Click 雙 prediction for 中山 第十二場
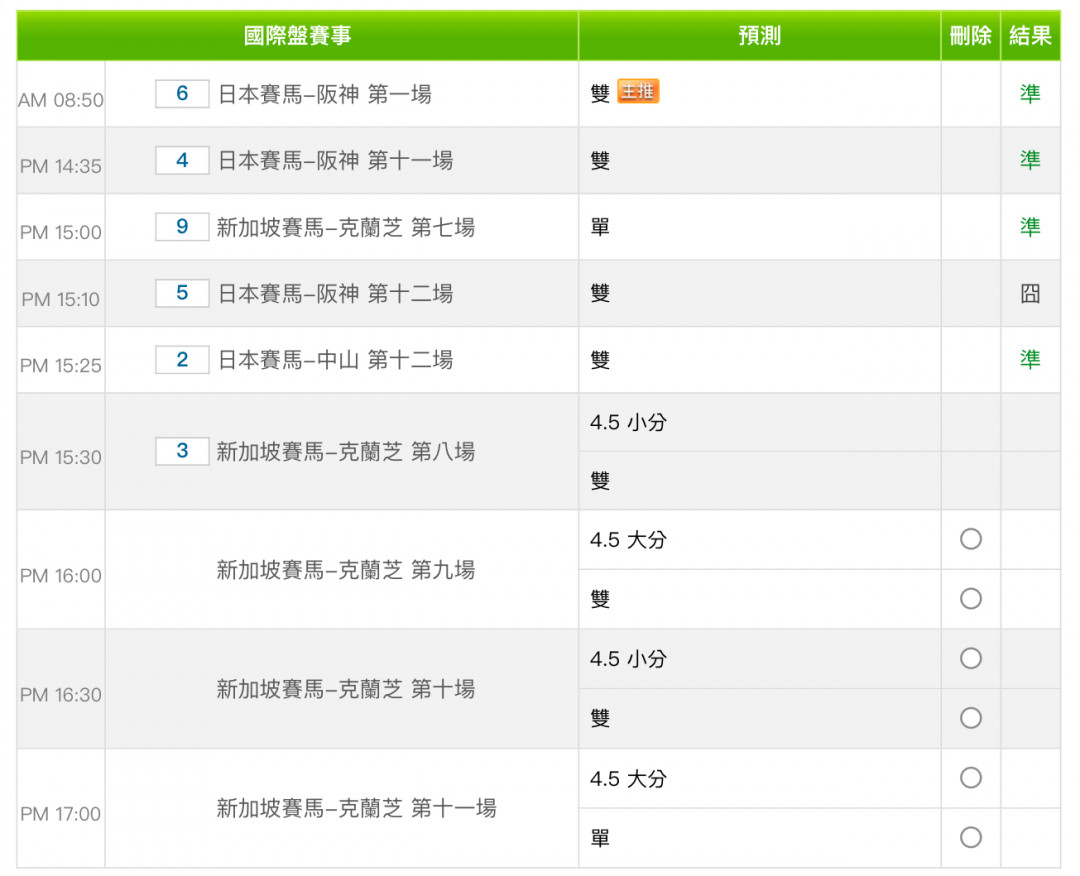Viewport: 1080px width, 876px height. pos(600,359)
